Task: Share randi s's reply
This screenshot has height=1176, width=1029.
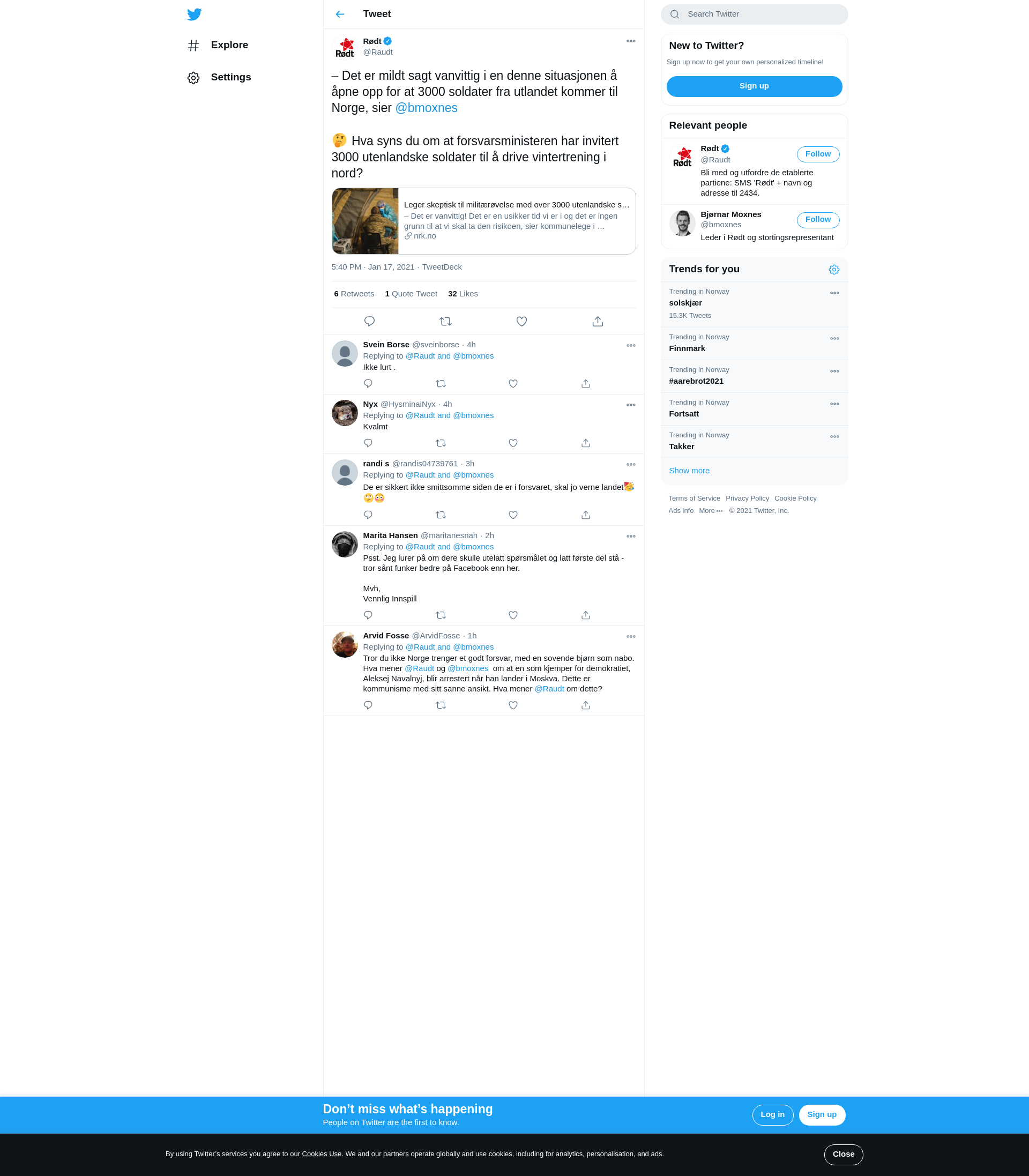Action: (x=586, y=515)
